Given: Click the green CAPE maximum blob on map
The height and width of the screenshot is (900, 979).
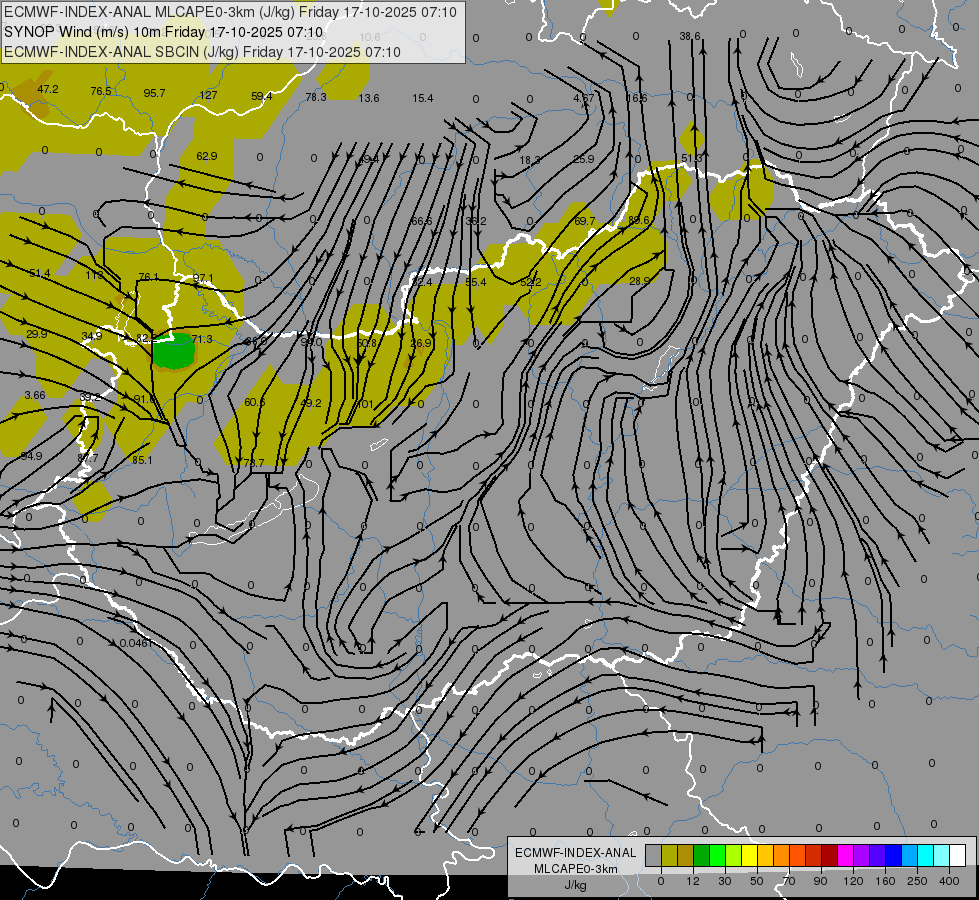Looking at the screenshot, I should pyautogui.click(x=174, y=351).
